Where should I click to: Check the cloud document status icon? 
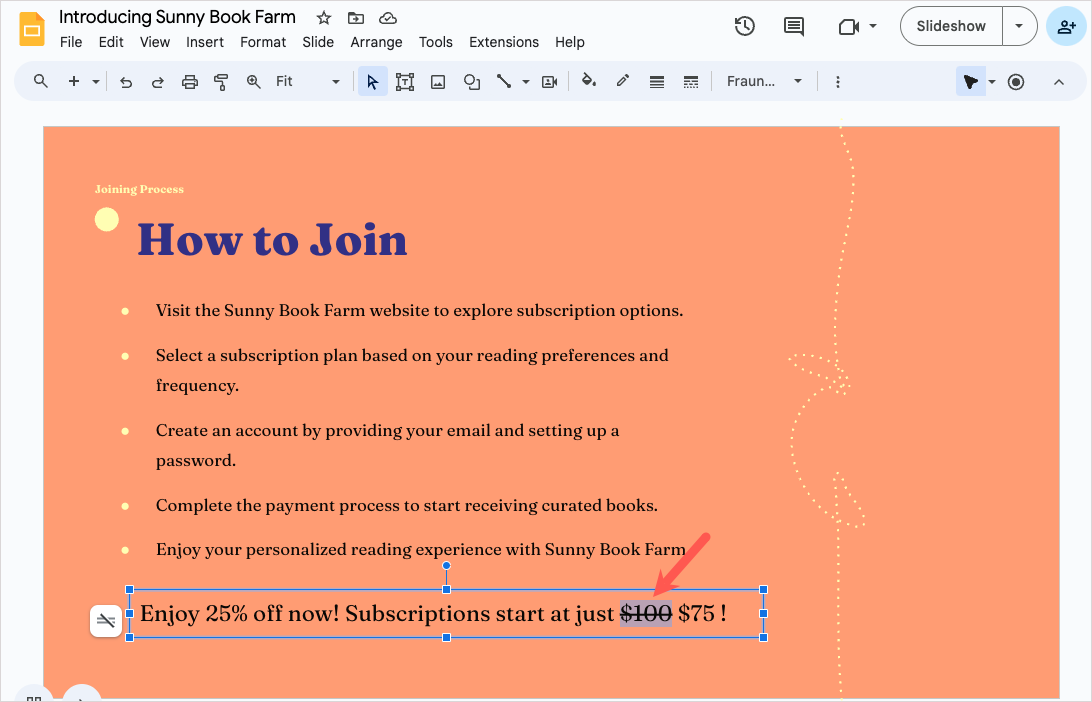[x=388, y=18]
